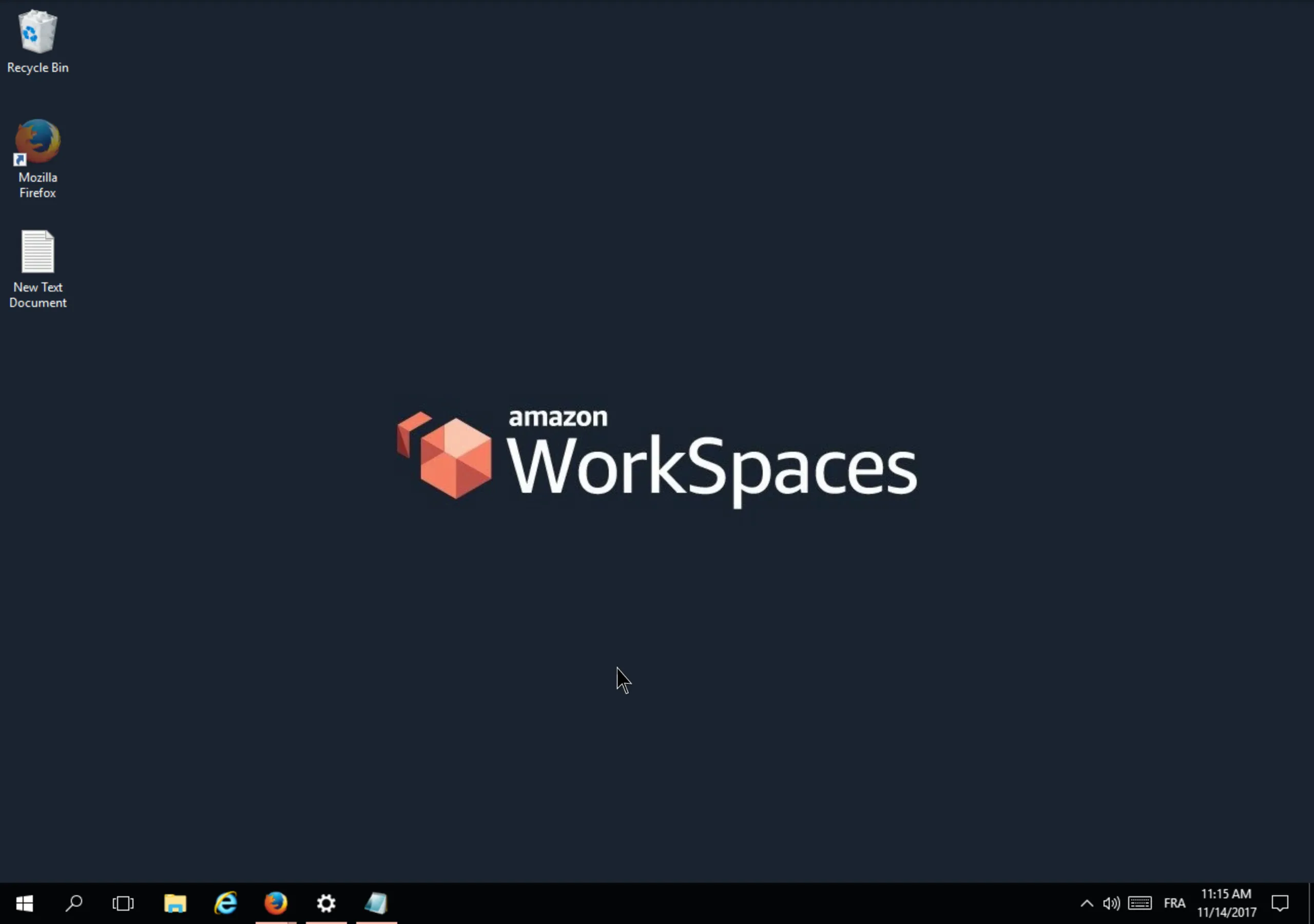Click the Windows Start button
Screen dimensions: 1314x924
coord(24,904)
